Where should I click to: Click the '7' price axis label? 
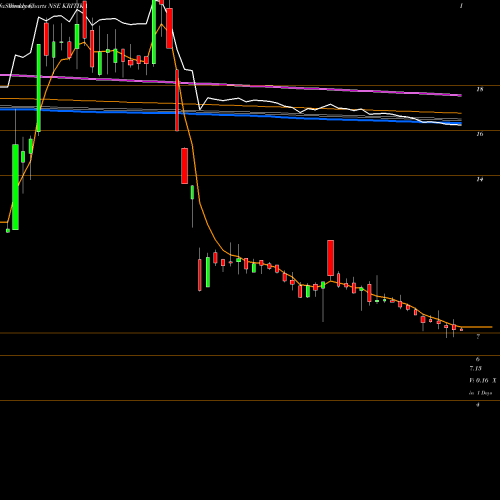click(478, 337)
